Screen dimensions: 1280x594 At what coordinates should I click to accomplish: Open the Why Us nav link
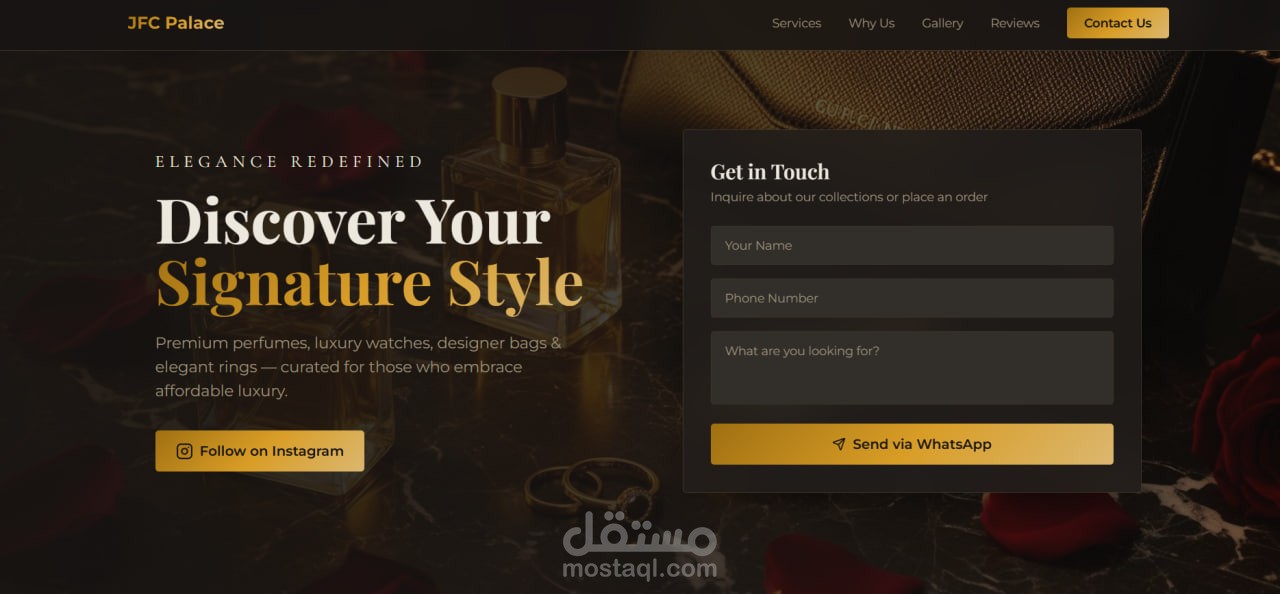click(872, 23)
